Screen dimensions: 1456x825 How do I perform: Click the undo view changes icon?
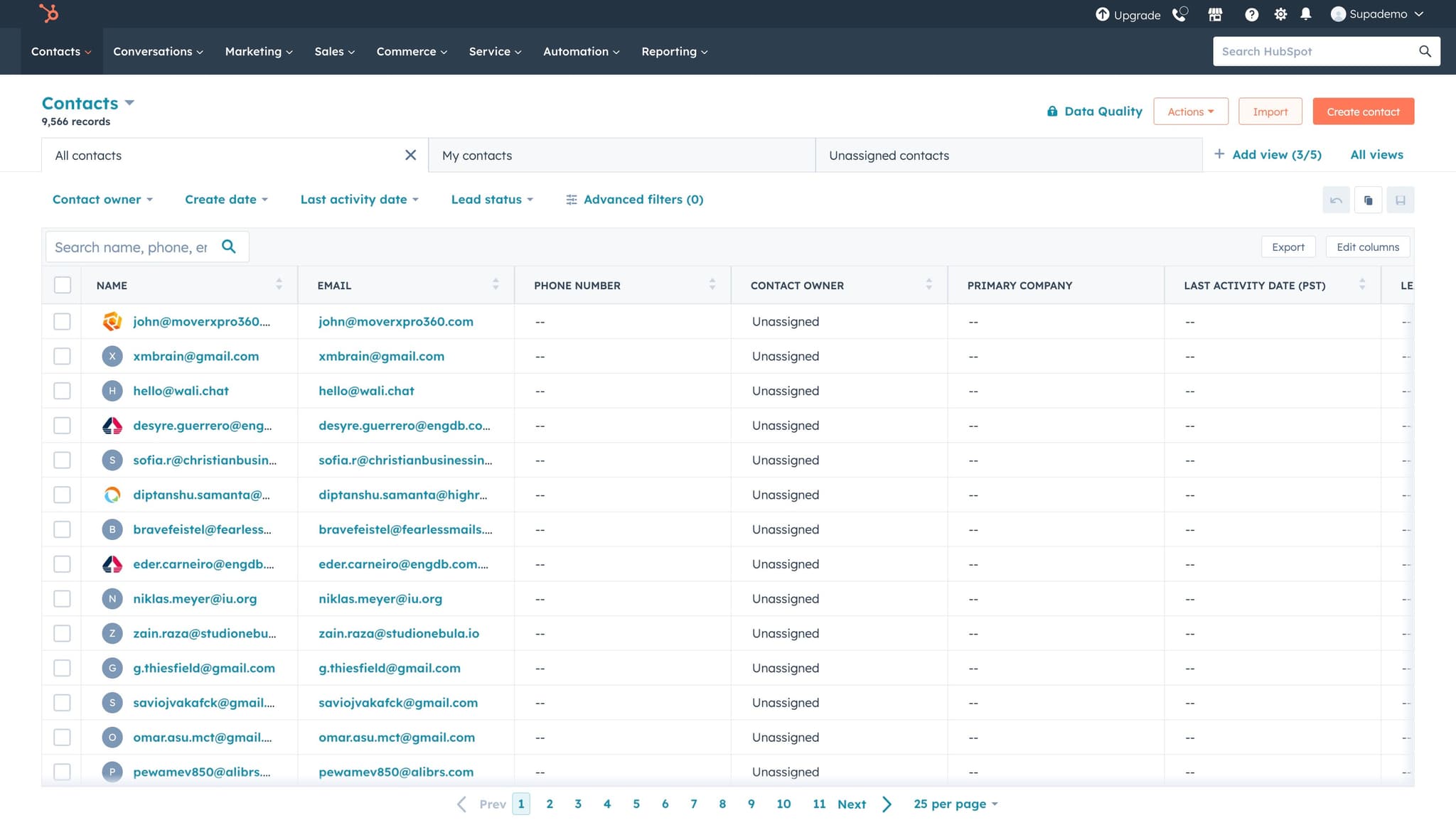point(1336,200)
